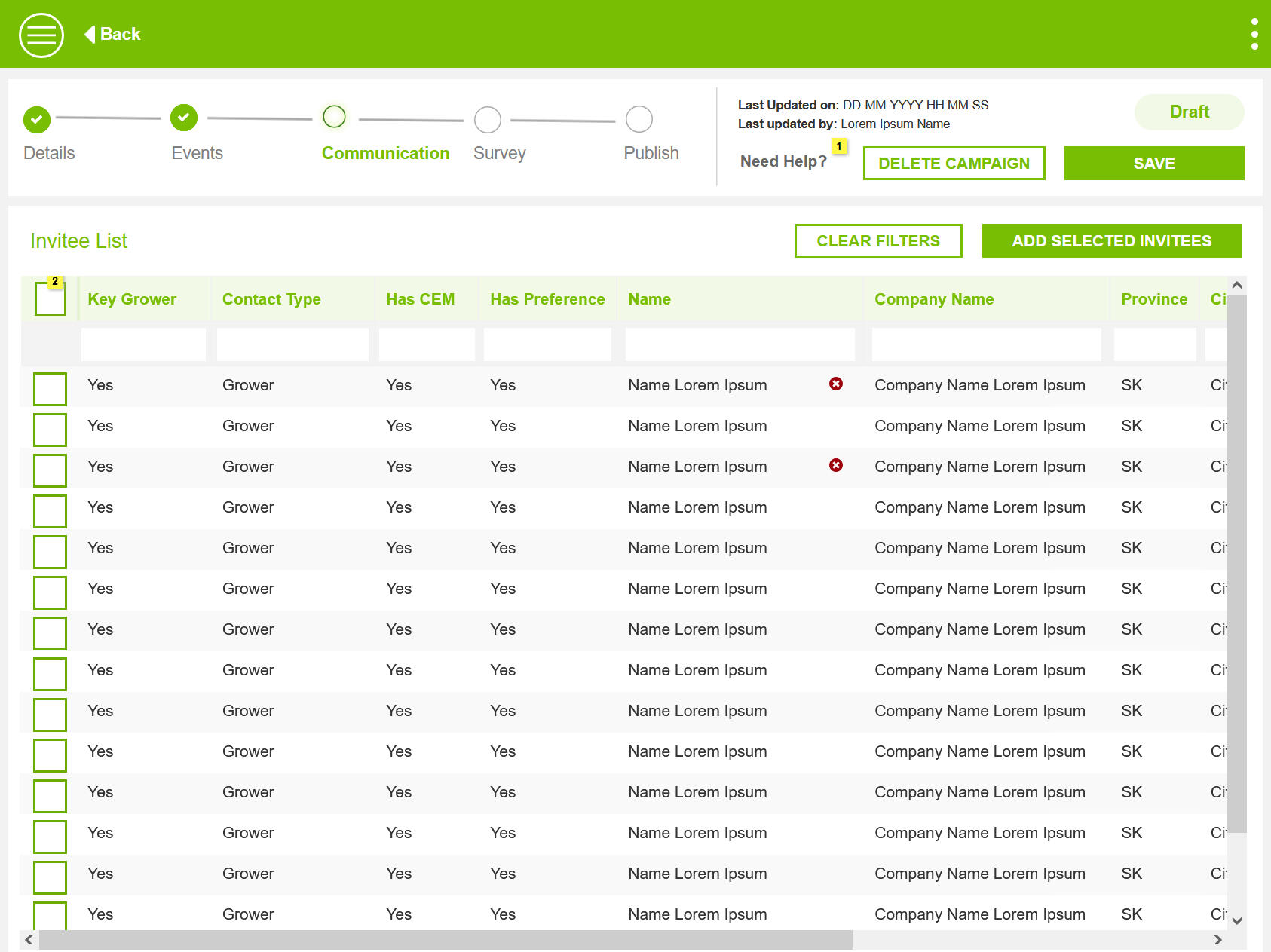
Task: Click the Back arrow icon
Action: pos(90,35)
